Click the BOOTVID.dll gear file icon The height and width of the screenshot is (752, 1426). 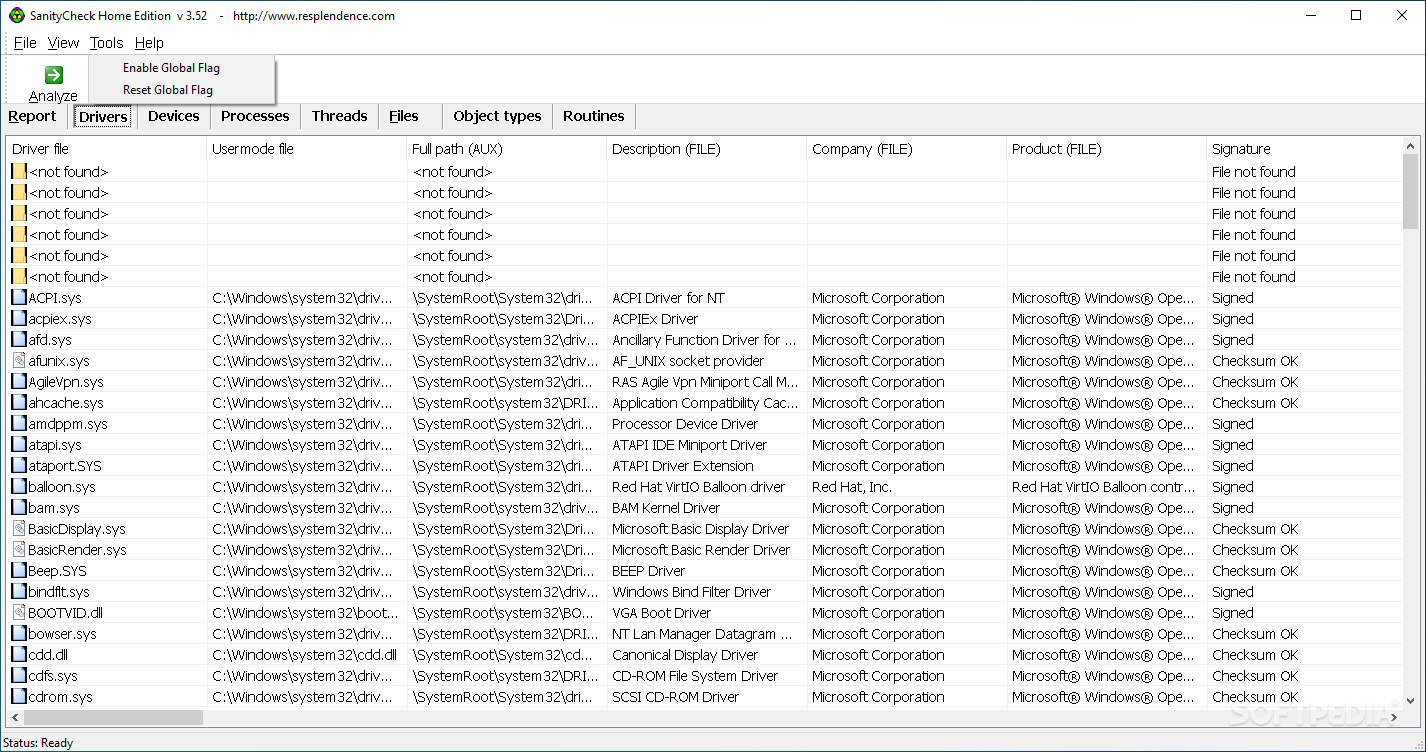19,613
